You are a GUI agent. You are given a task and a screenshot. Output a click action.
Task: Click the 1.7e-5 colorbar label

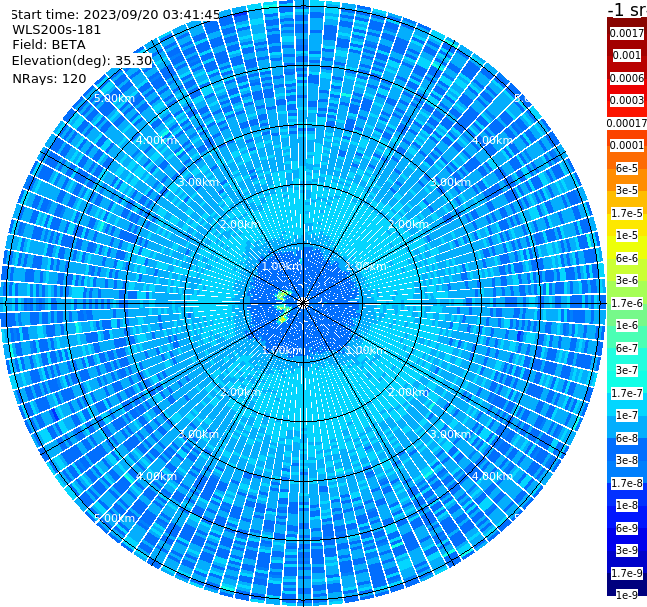pyautogui.click(x=627, y=213)
